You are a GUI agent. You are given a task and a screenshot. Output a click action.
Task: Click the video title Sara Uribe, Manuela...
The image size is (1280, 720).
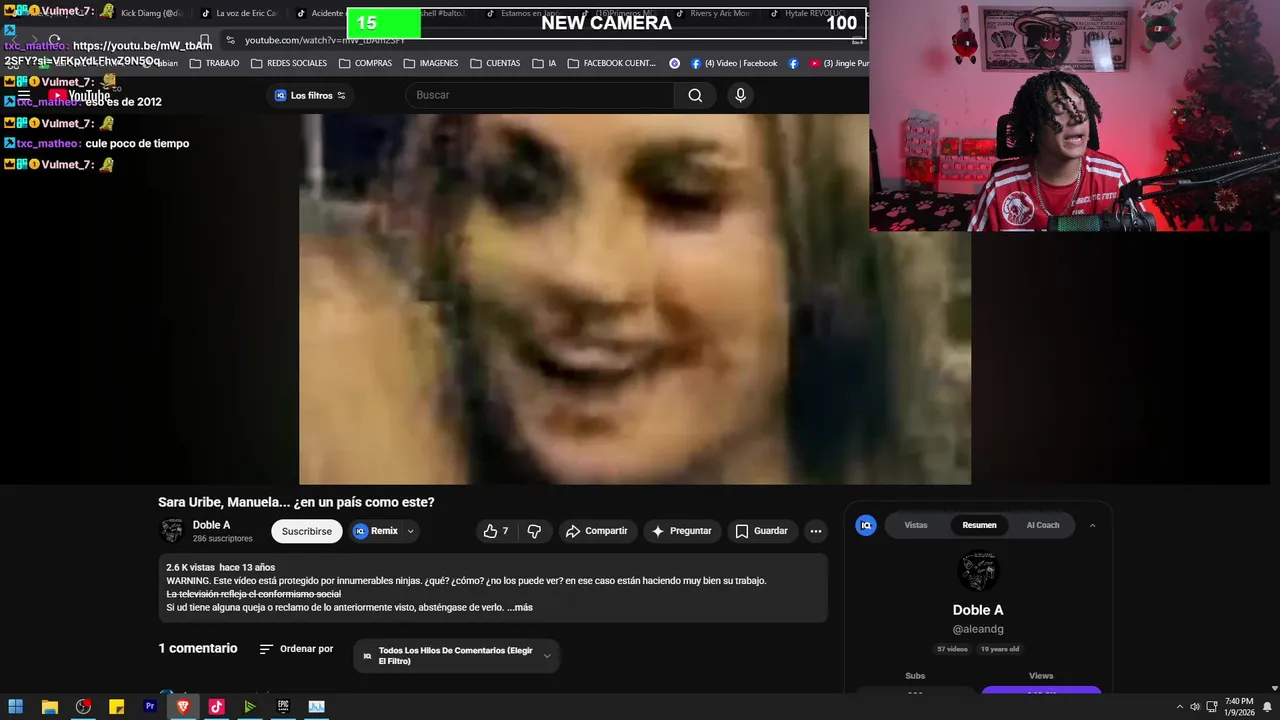(296, 502)
